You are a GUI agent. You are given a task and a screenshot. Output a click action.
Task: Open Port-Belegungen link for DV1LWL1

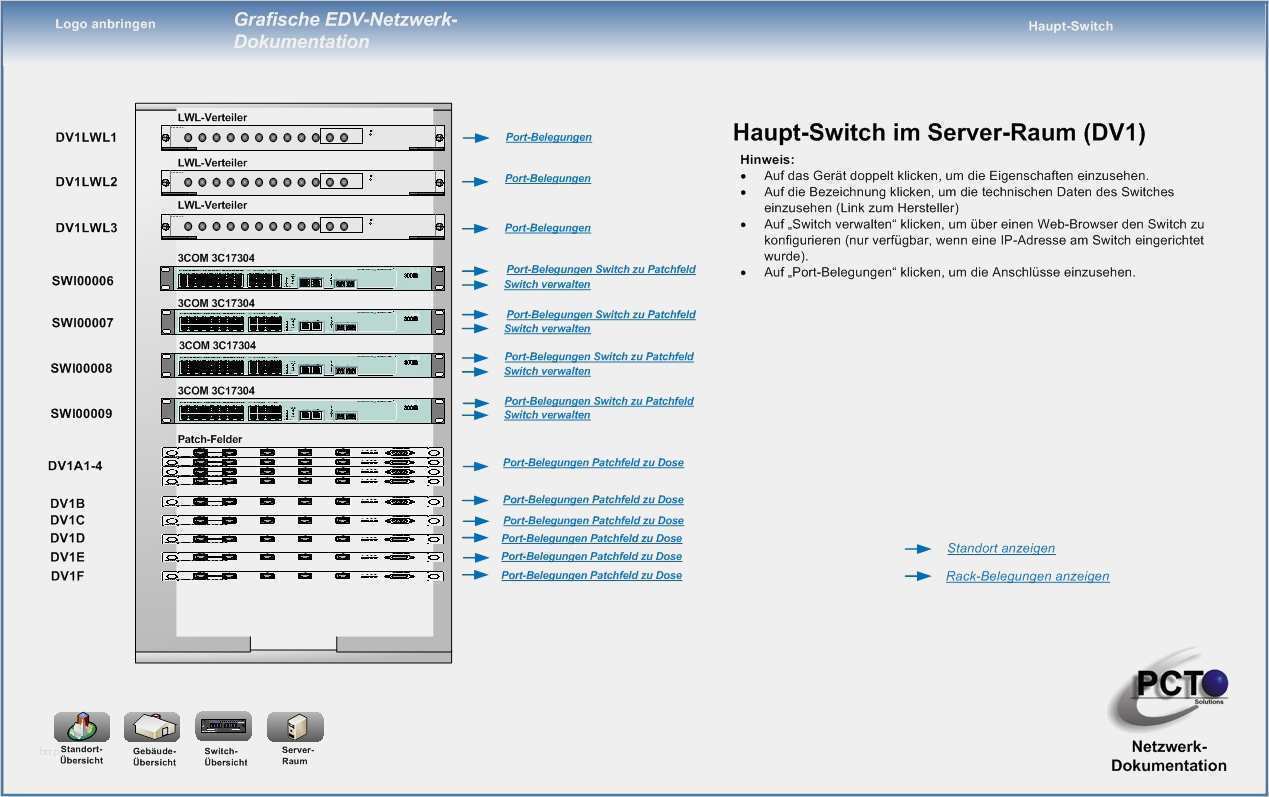click(x=548, y=138)
